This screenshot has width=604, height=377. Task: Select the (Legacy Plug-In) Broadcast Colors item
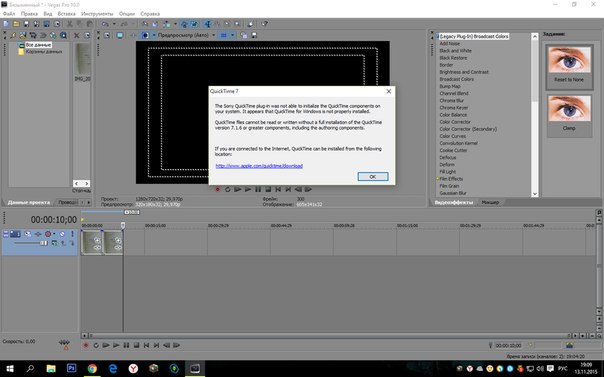(474, 36)
